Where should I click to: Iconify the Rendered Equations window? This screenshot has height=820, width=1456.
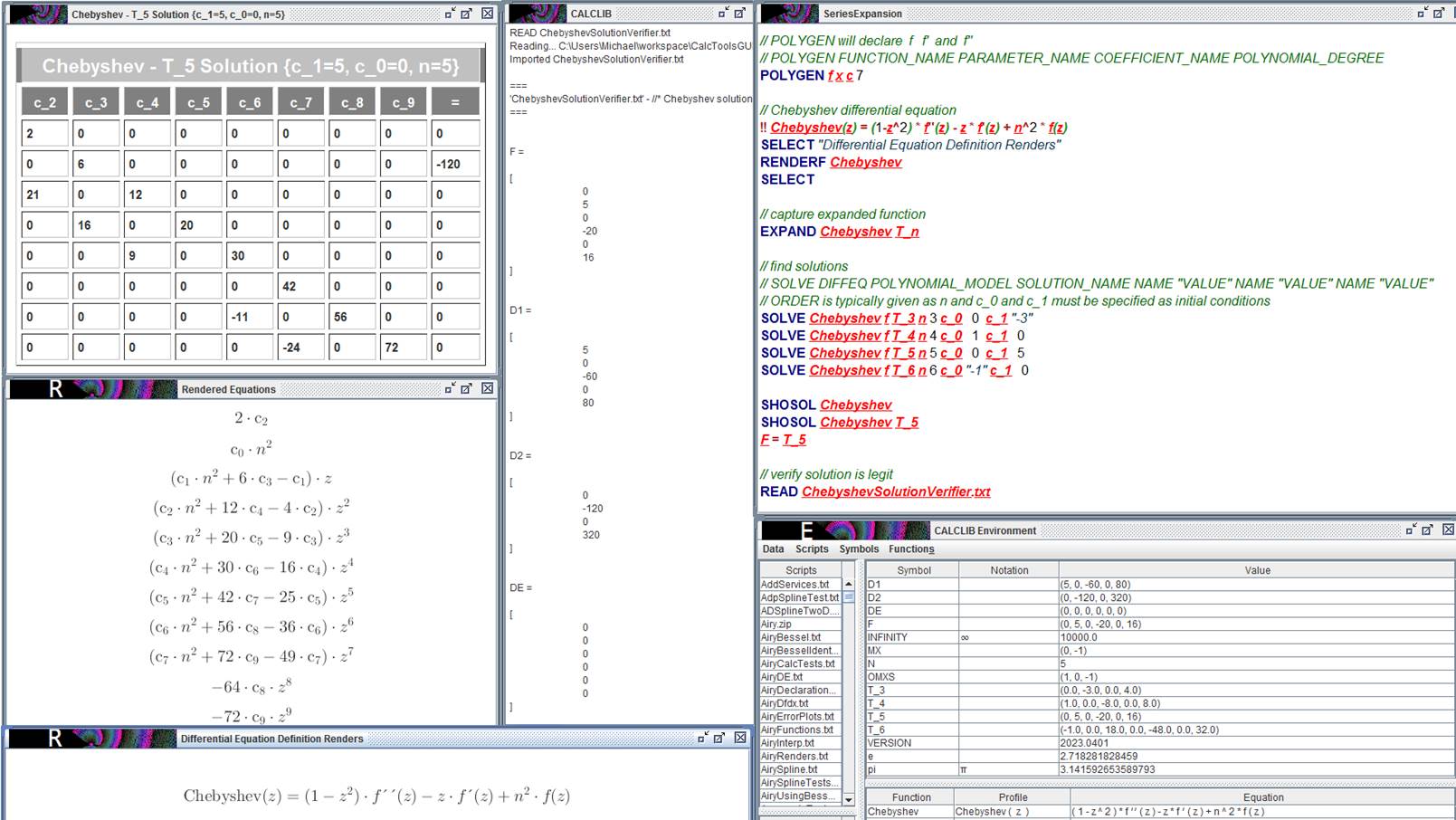450,388
